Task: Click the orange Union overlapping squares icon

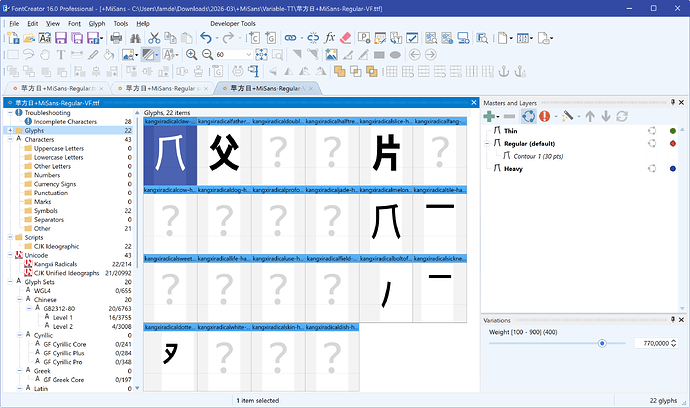Action: tap(339, 71)
